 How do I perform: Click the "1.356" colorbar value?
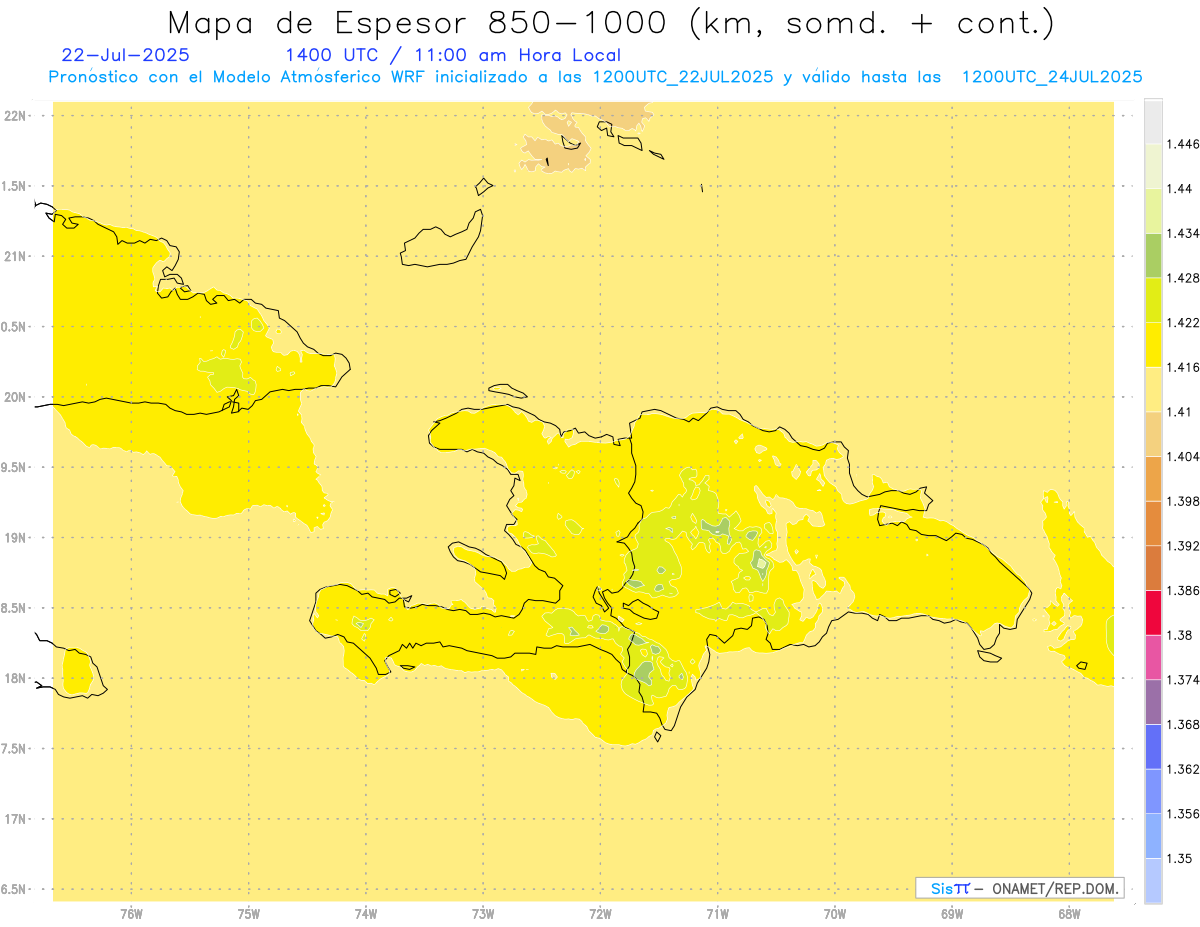pos(1181,814)
